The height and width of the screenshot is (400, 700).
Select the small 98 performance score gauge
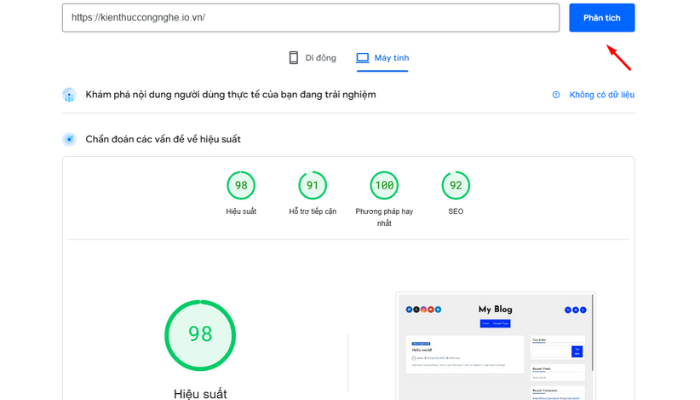[x=240, y=185]
